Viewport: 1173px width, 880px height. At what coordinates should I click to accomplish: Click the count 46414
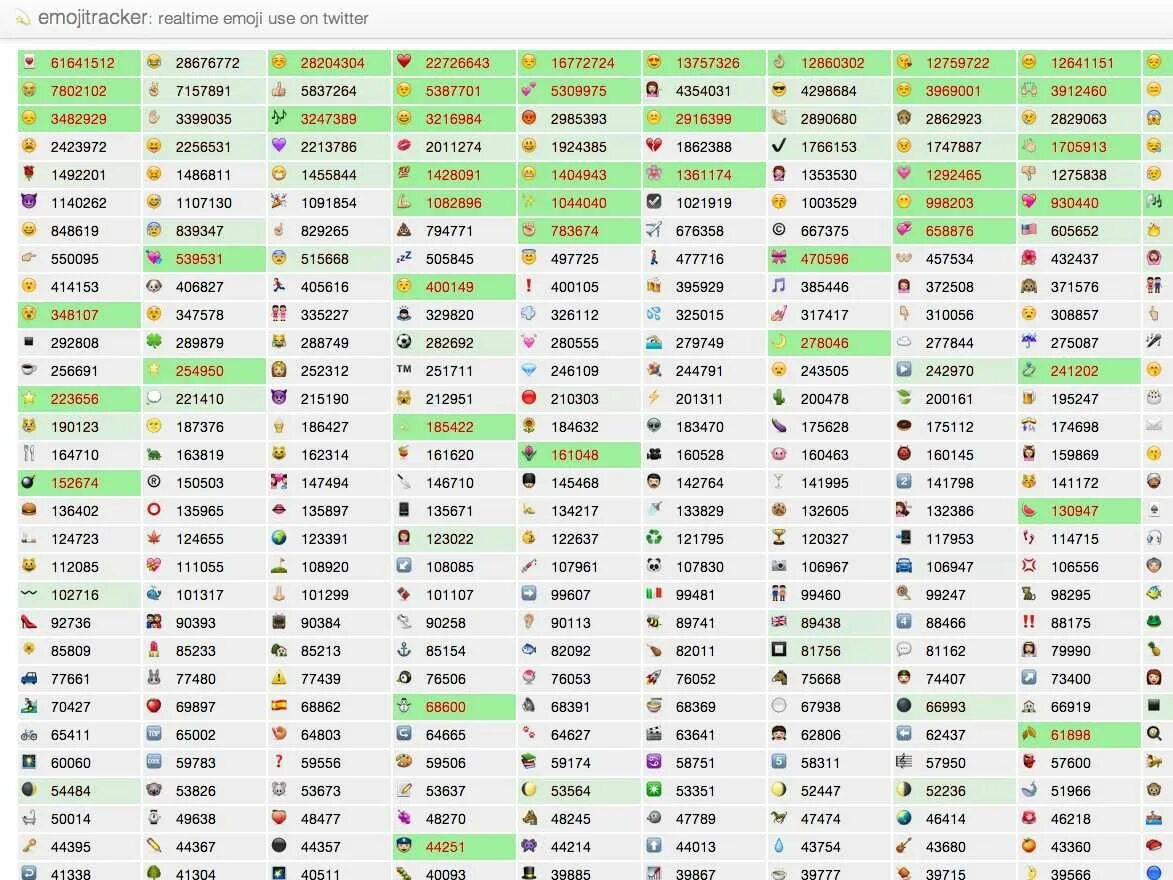pos(946,819)
